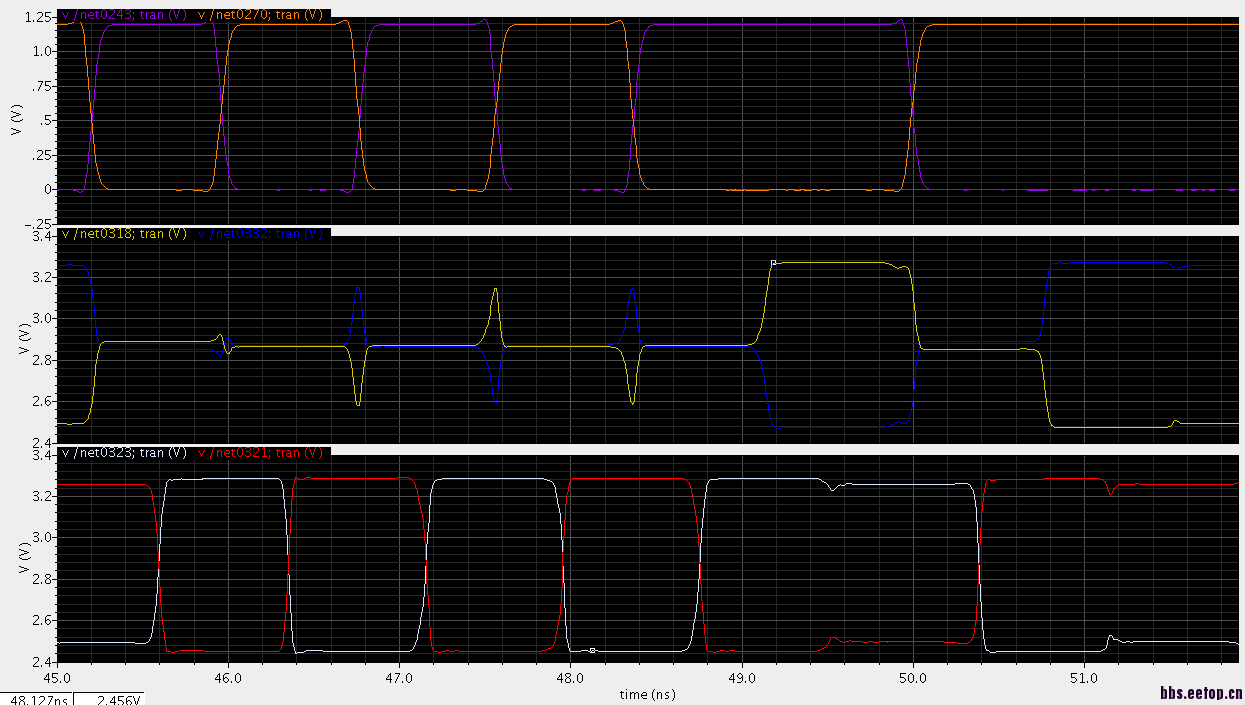Open the bbs.eetop.cn watermark link
1245x705 pixels.
click(x=1201, y=692)
